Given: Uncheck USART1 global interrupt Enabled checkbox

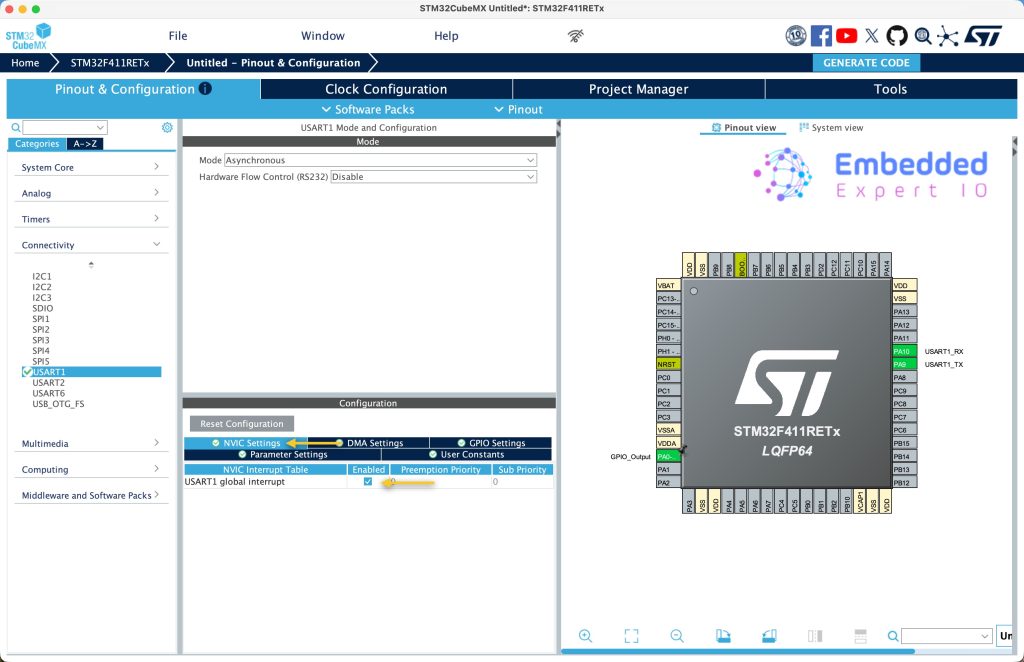Looking at the screenshot, I should 368,482.
